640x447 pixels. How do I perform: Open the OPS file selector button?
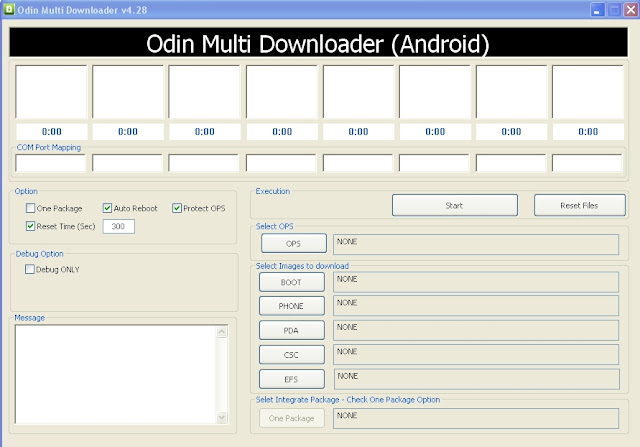pyautogui.click(x=294, y=244)
